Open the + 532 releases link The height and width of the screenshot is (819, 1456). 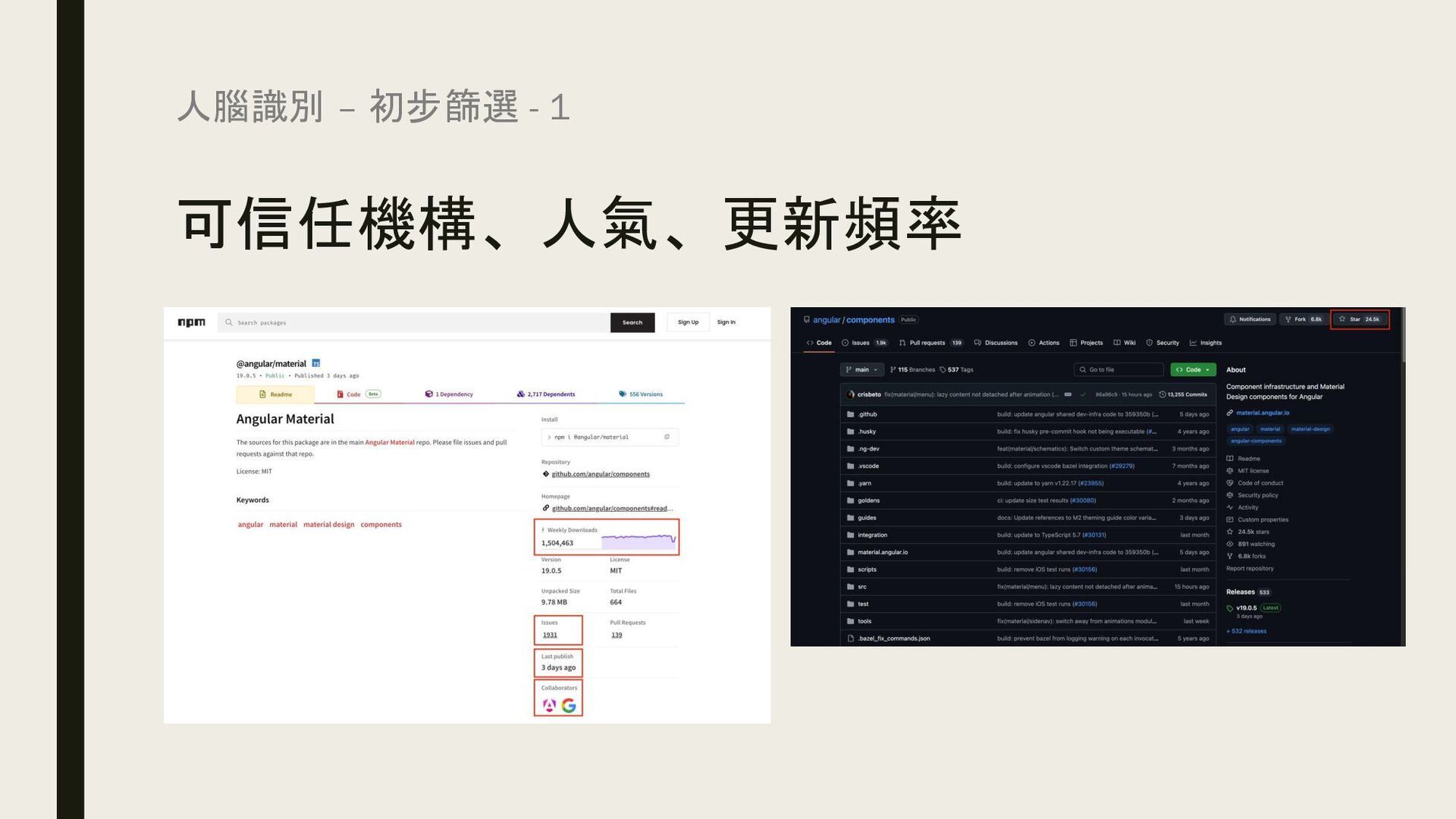[x=1247, y=631]
